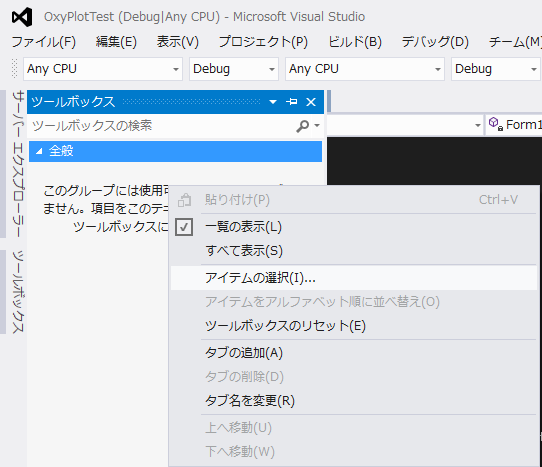The image size is (542, 467).
Task: Open the ビルド(B) menu
Action: coord(355,42)
